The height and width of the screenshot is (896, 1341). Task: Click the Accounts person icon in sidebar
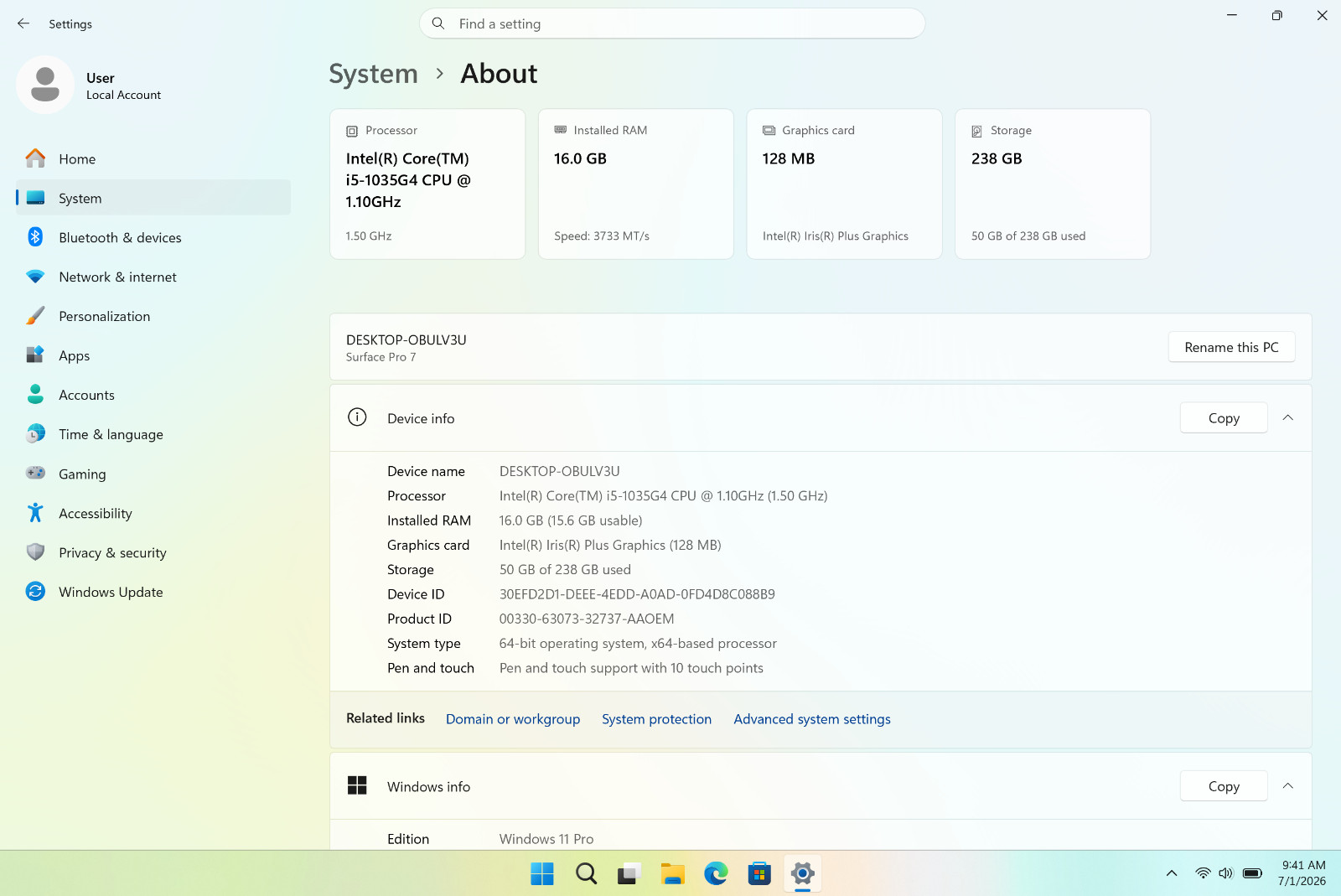point(35,395)
